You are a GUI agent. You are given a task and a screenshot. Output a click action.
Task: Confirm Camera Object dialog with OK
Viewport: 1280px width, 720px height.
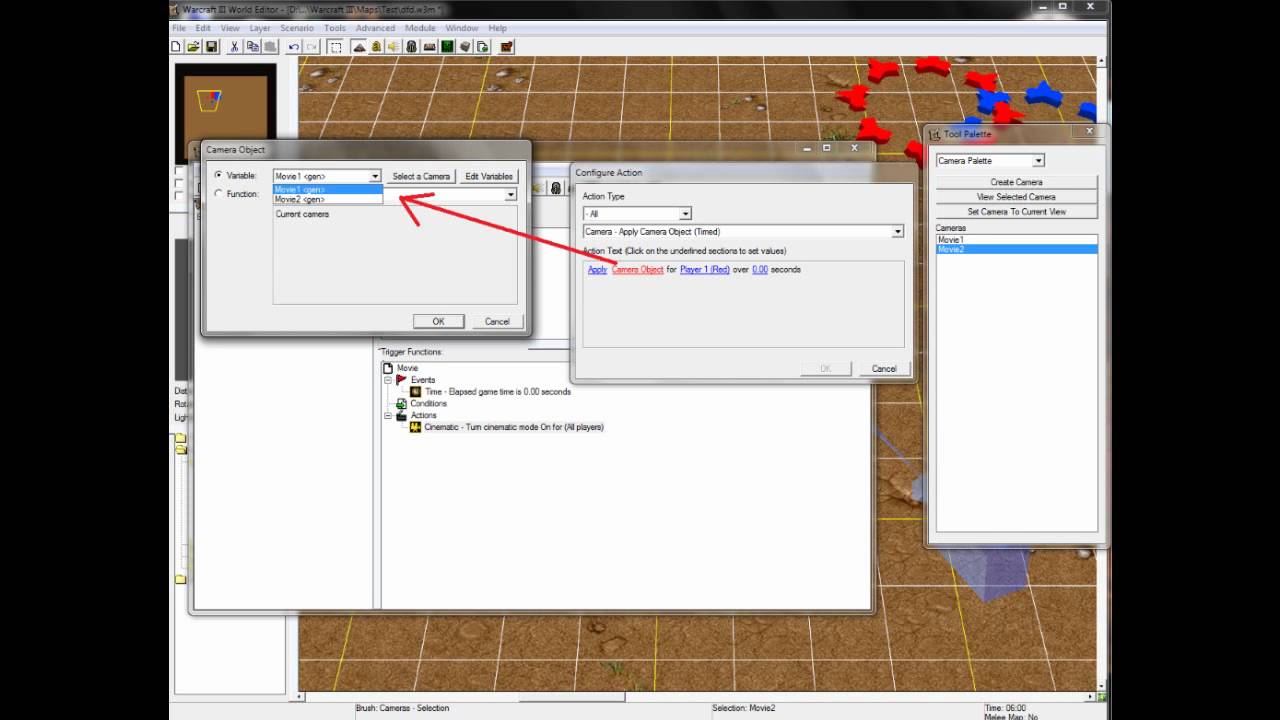[x=438, y=321]
